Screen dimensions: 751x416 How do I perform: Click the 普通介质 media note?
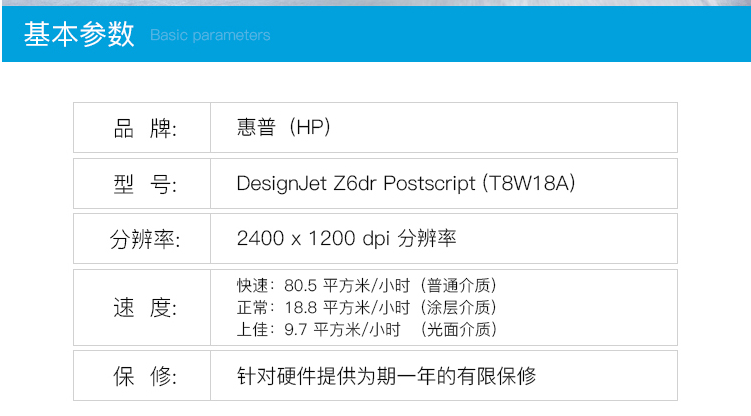click(x=459, y=285)
